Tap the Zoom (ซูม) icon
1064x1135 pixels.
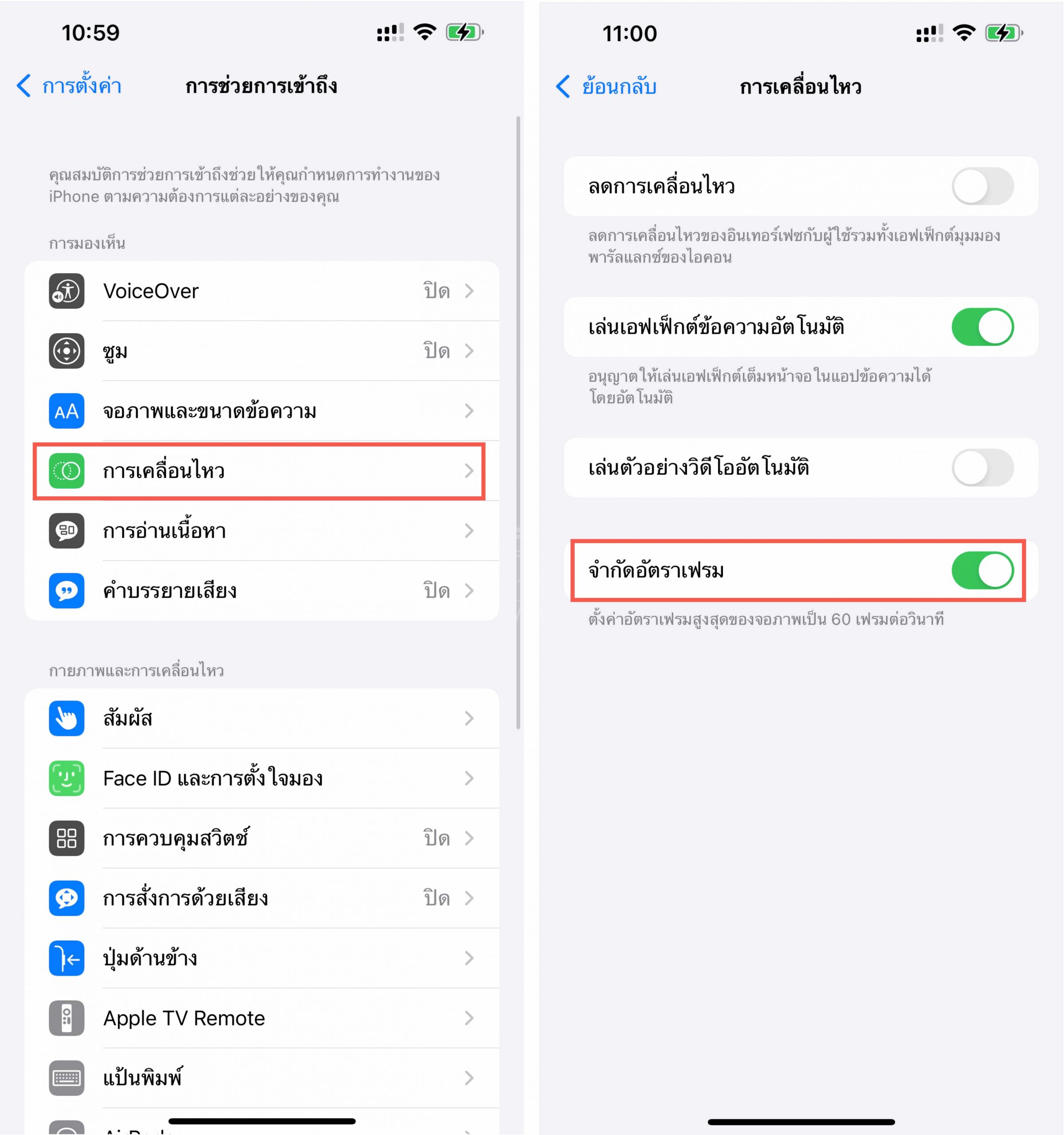pyautogui.click(x=66, y=351)
